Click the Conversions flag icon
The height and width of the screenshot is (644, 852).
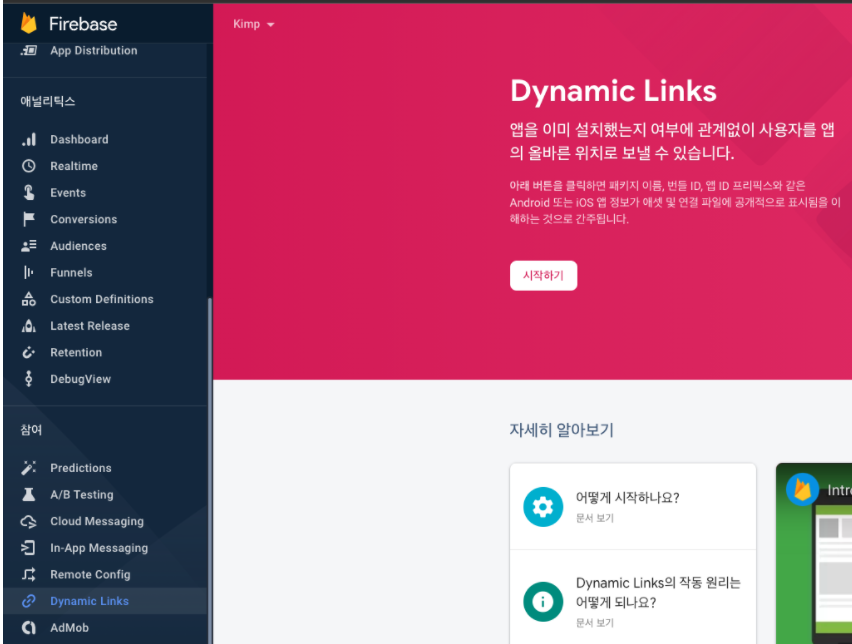[29, 220]
